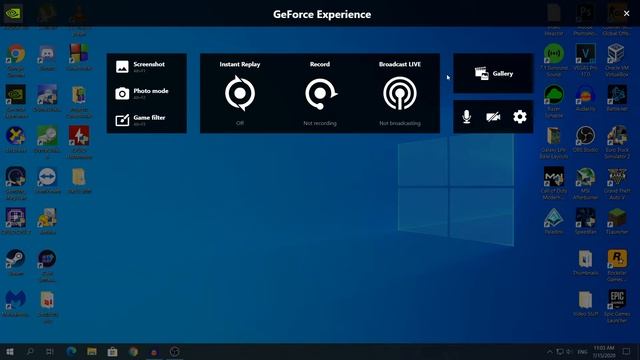This screenshot has width=640, height=360.
Task: Click the 'Not broadcasting' status text
Action: [400, 123]
